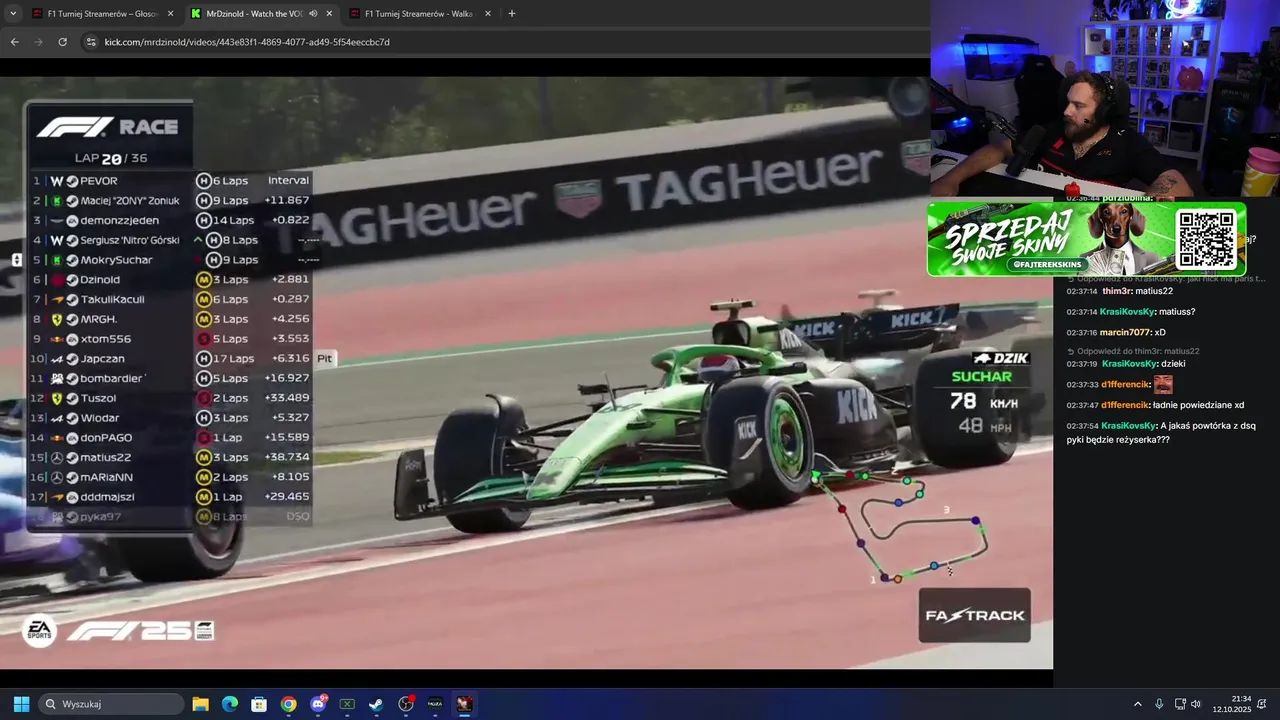Click driver demonzzjeden in standings
The width and height of the screenshot is (1280, 720).
click(119, 220)
